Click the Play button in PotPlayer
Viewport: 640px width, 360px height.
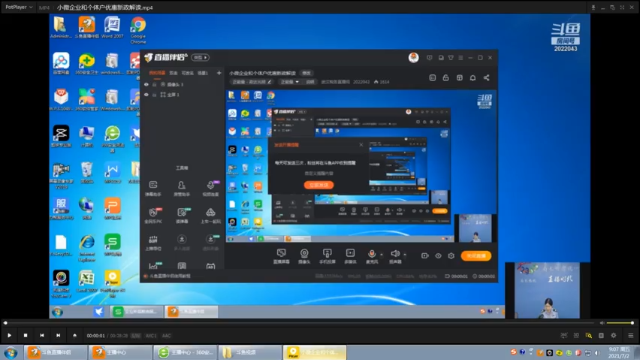9,336
